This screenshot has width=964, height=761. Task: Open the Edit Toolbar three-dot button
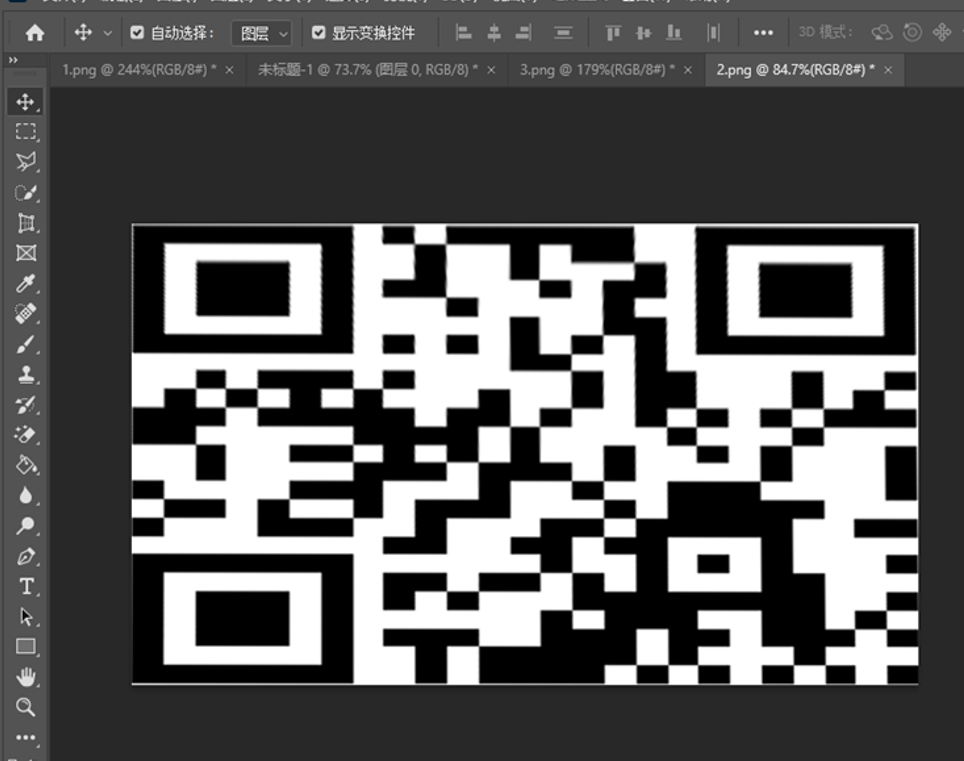point(25,737)
